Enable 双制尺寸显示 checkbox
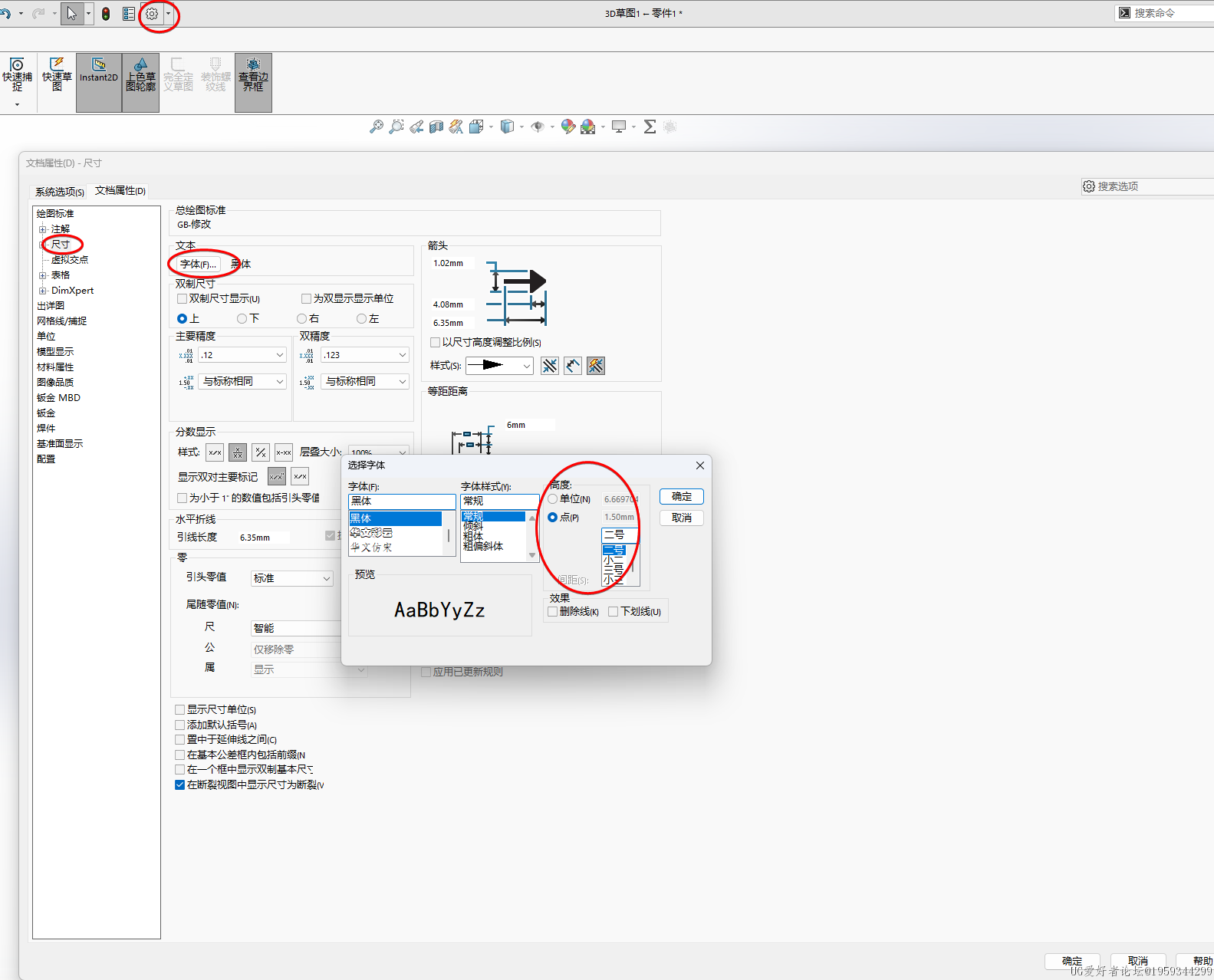Image resolution: width=1214 pixels, height=980 pixels. point(182,298)
